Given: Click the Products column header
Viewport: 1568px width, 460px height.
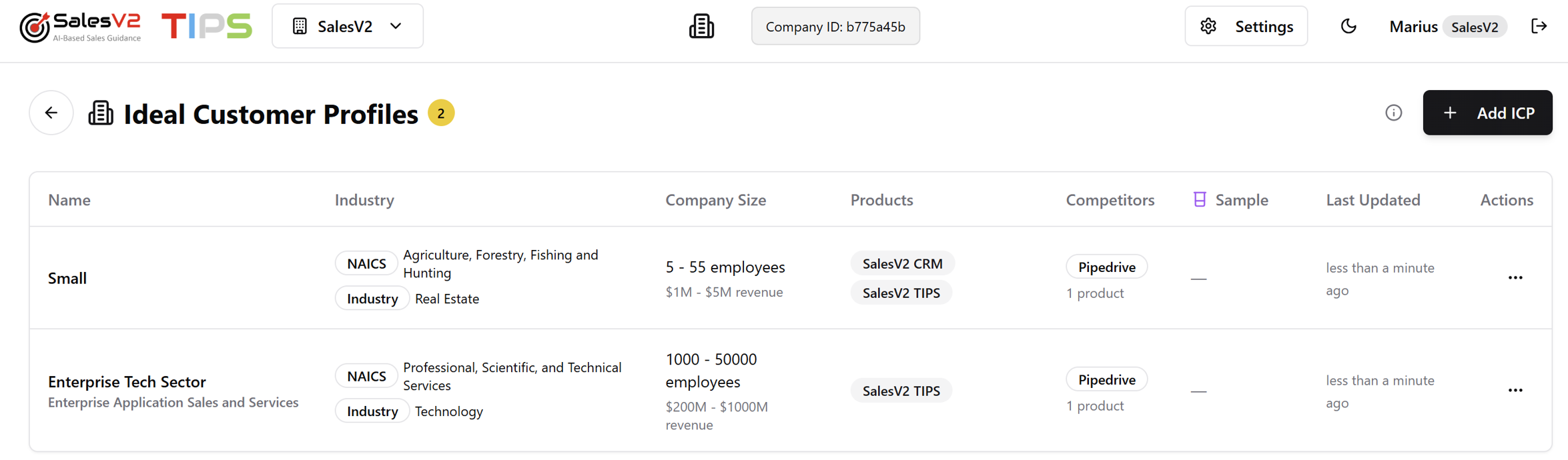Looking at the screenshot, I should [x=881, y=200].
